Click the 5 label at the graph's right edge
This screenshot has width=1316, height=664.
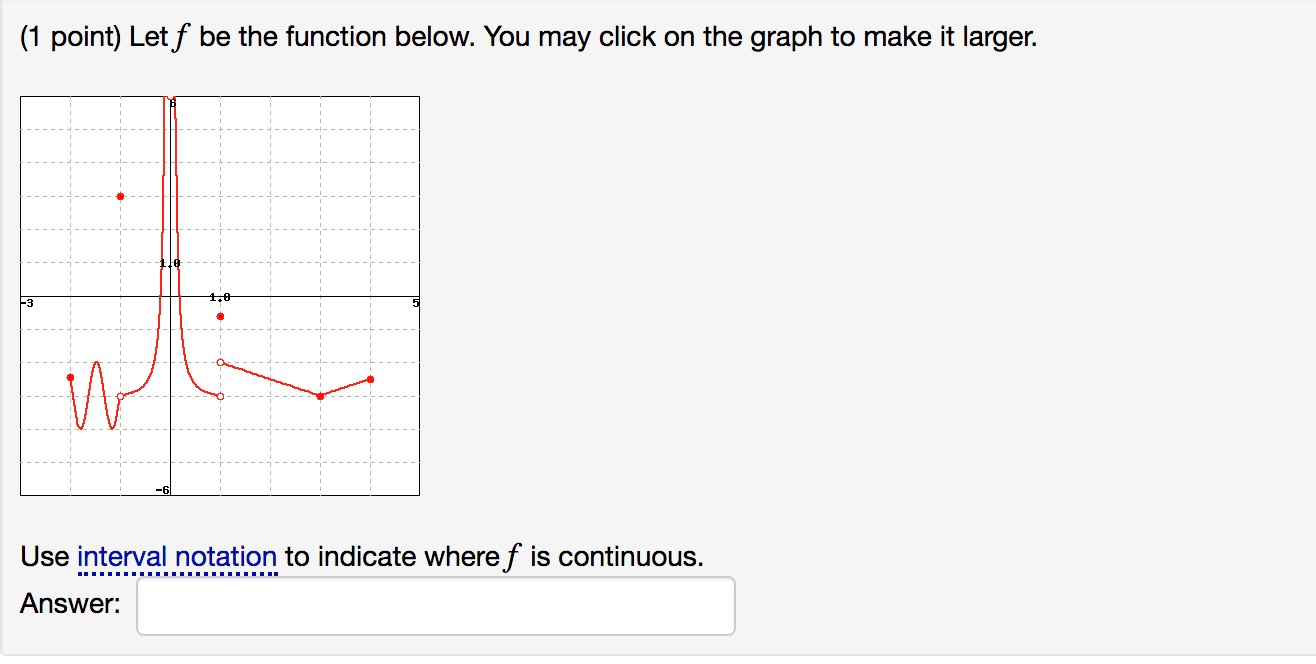point(416,302)
